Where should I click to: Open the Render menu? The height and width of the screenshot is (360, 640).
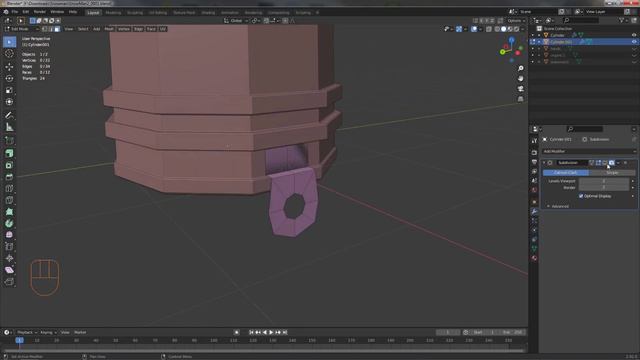40,12
